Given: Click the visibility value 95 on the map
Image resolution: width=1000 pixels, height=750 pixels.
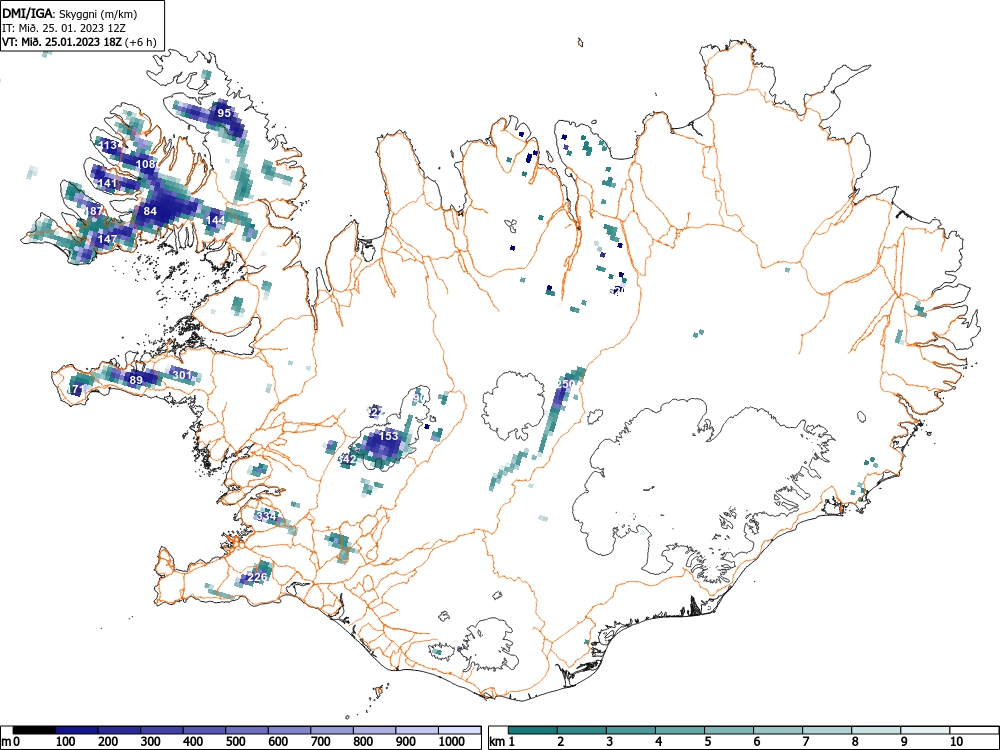Looking at the screenshot, I should click(224, 113).
